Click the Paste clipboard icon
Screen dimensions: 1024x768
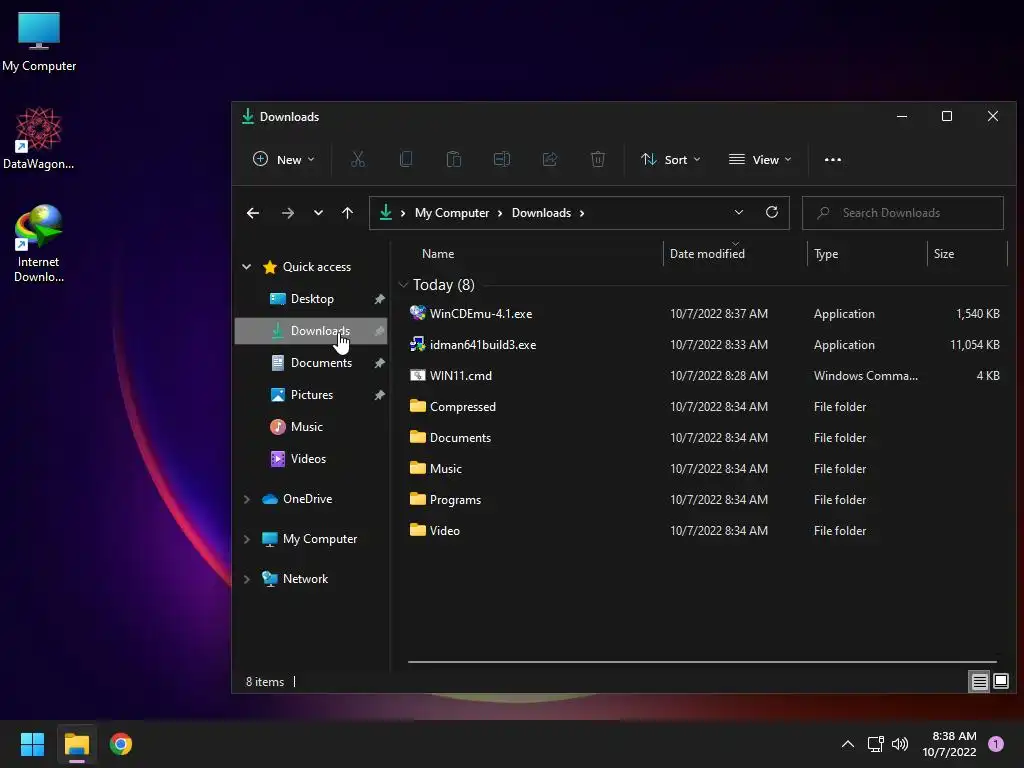[x=454, y=159]
